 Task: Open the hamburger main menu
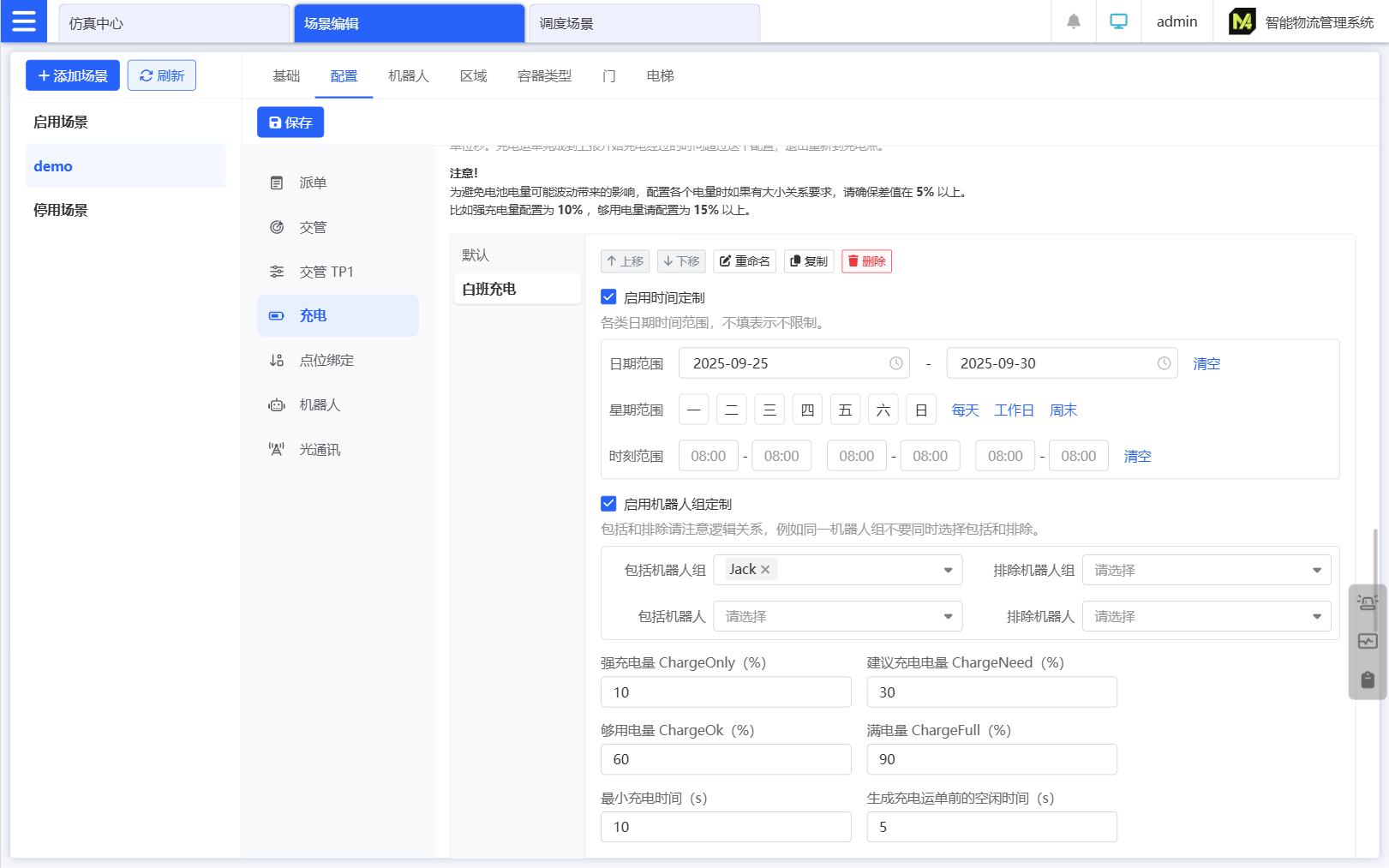[x=24, y=21]
